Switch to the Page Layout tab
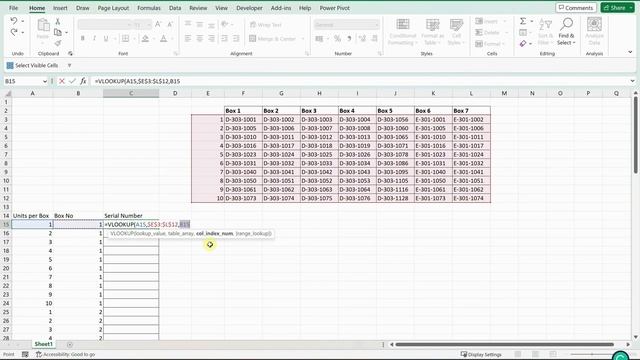The image size is (640, 360). [113, 8]
